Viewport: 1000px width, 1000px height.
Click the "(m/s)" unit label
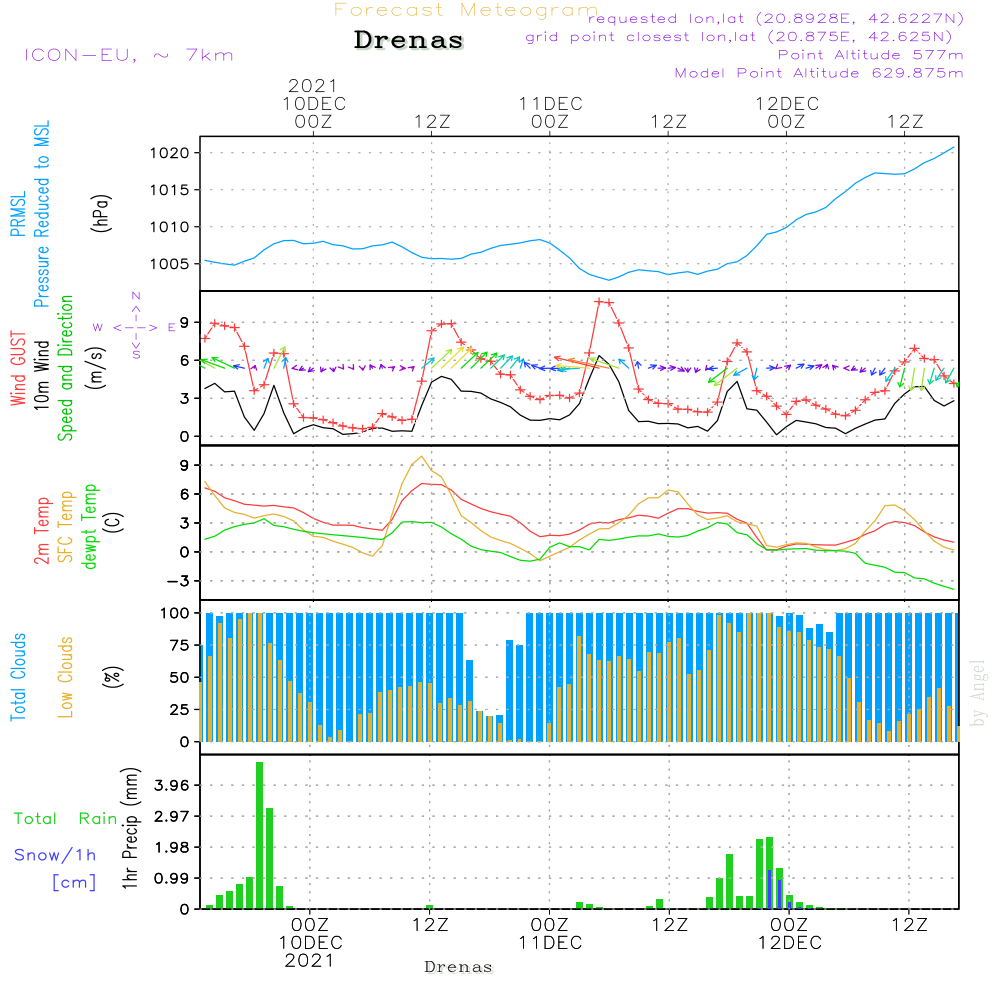[x=96, y=368]
